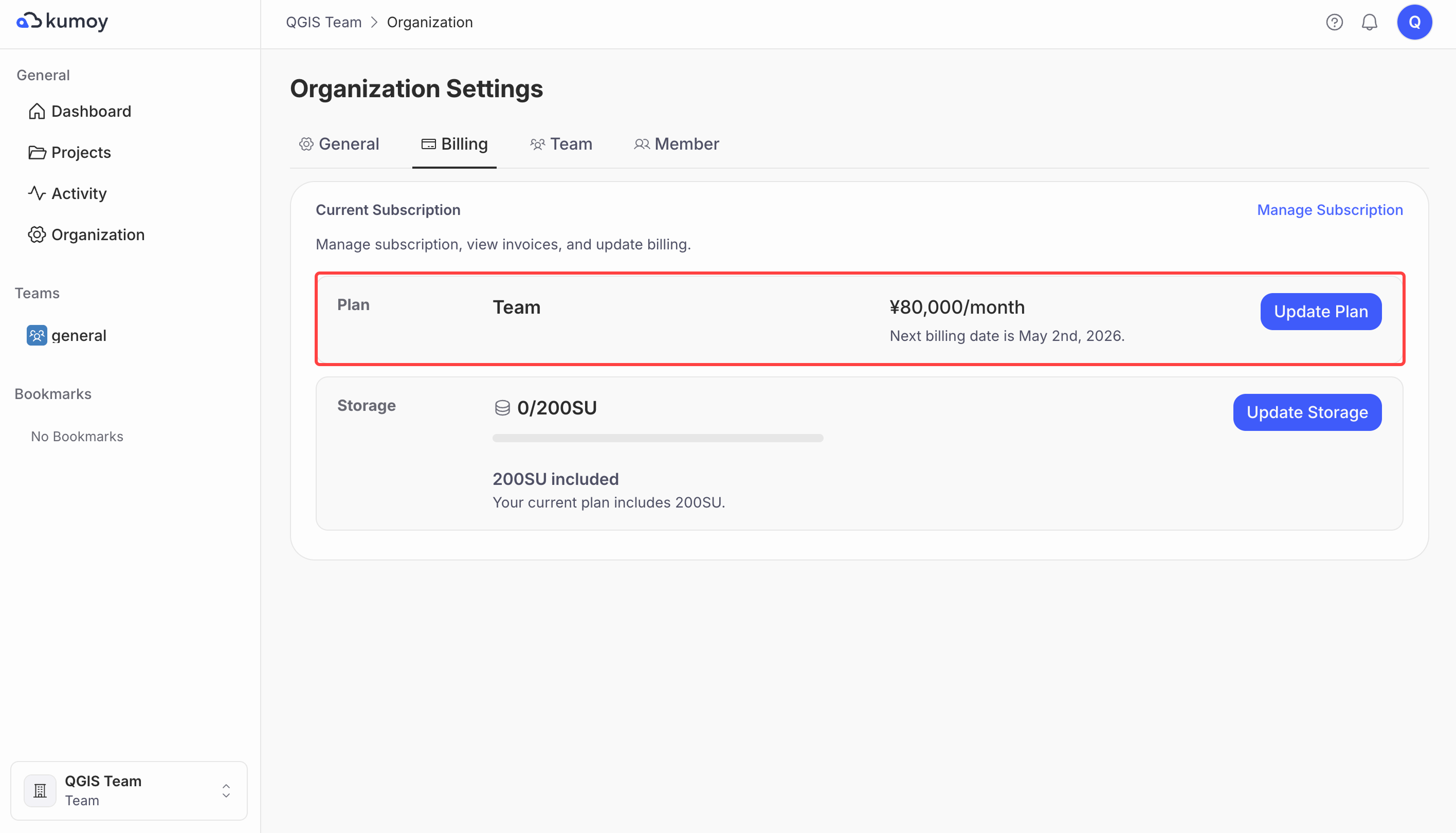This screenshot has height=833, width=1456.
Task: Click the Update Plan button
Action: pyautogui.click(x=1320, y=312)
